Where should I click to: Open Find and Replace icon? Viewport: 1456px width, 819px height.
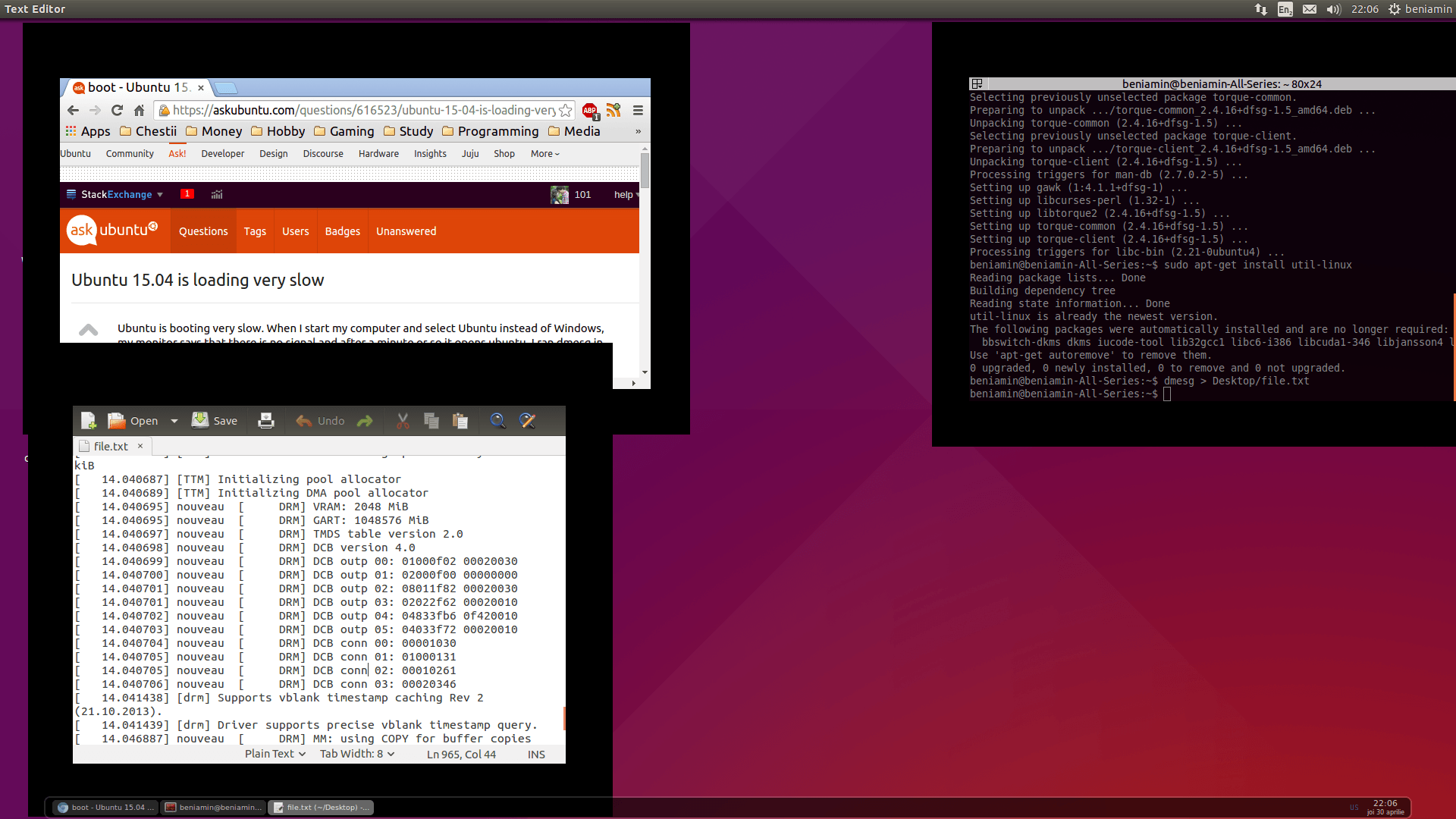tap(528, 421)
